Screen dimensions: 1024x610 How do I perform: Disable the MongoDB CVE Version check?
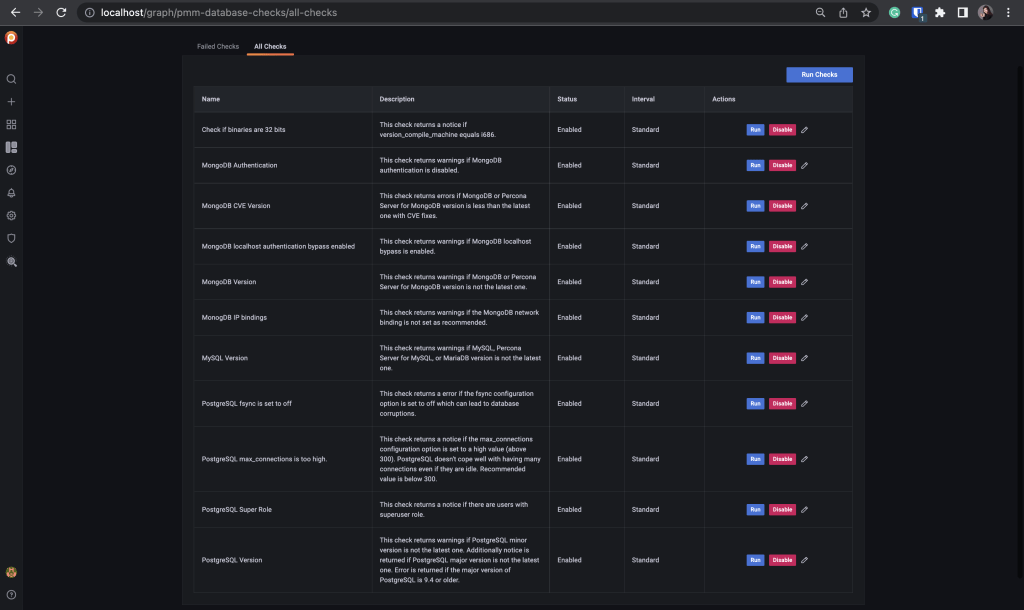click(782, 206)
